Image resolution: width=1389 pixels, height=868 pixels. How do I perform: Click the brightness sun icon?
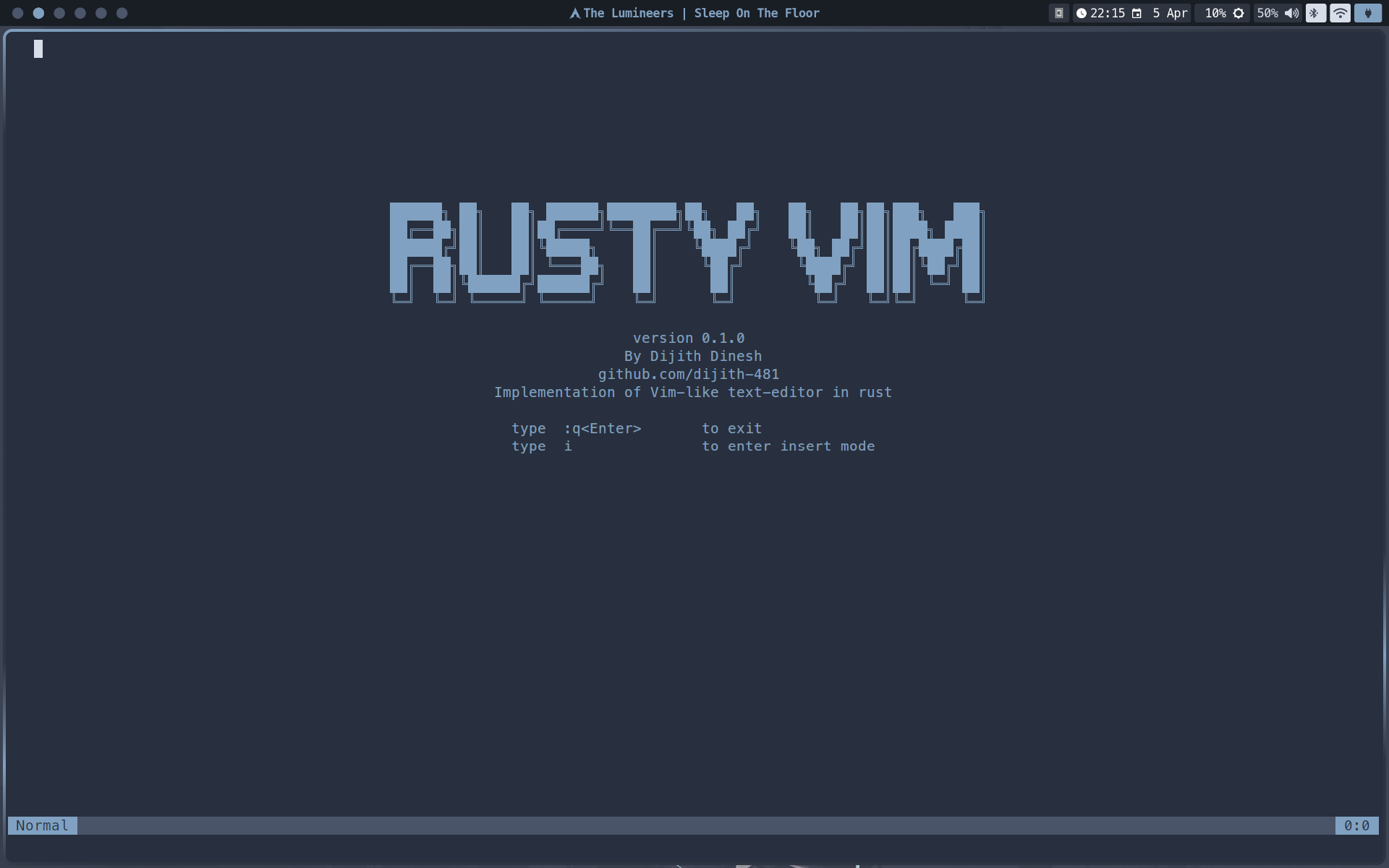click(1239, 13)
